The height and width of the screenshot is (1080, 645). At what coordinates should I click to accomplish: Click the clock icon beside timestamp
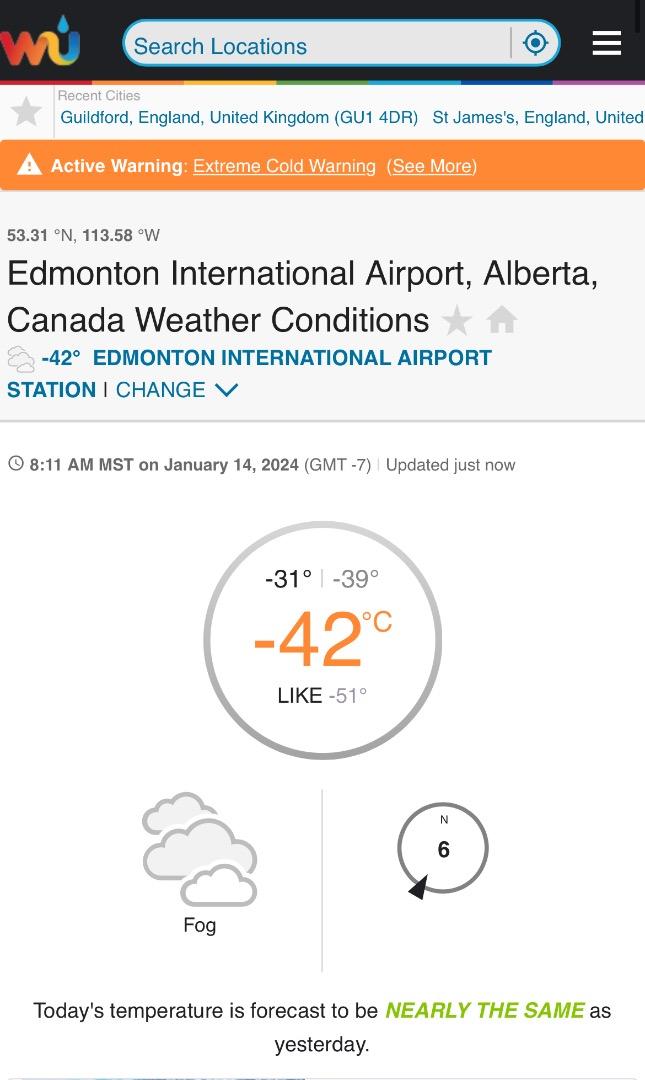16,464
